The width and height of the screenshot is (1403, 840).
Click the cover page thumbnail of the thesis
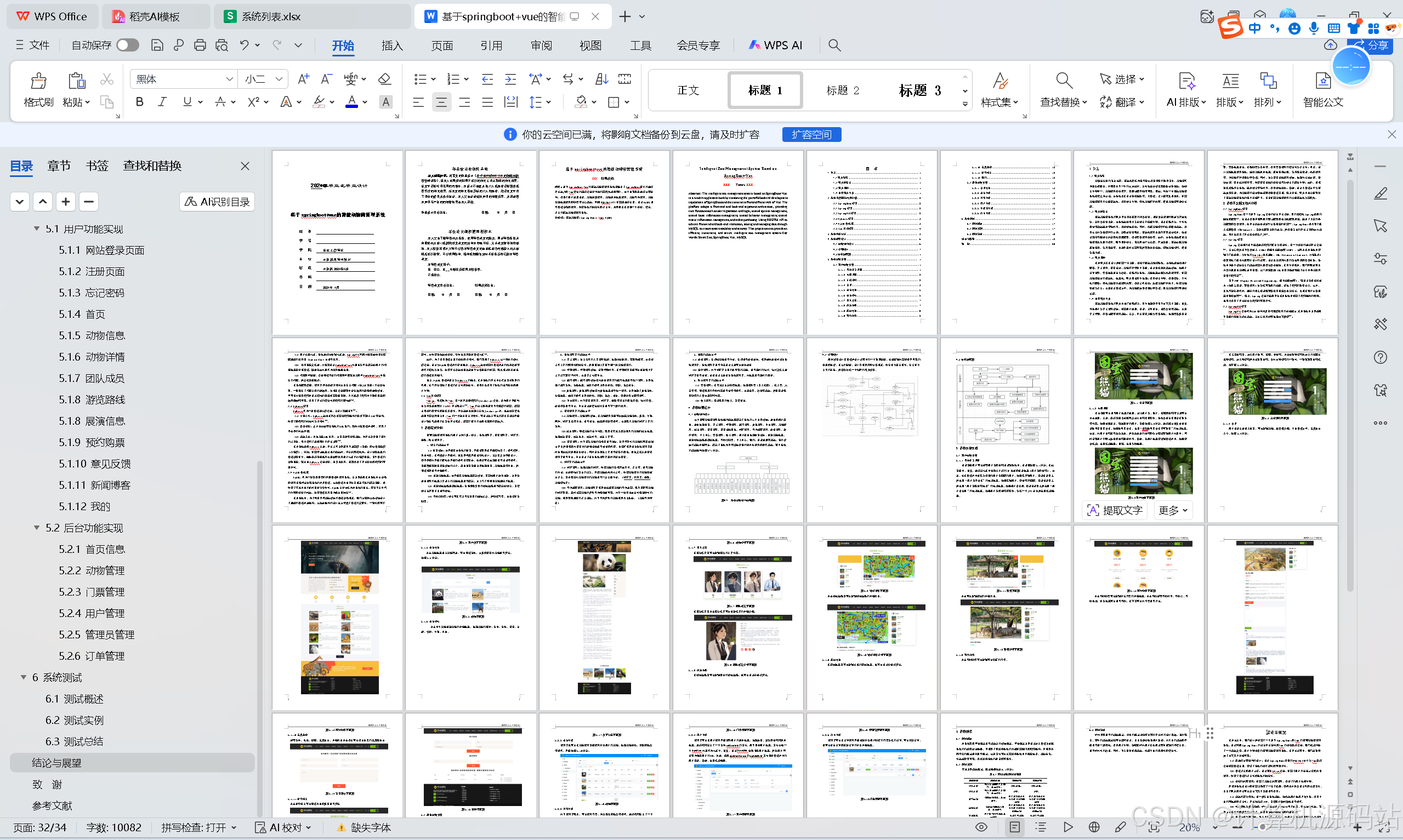337,243
